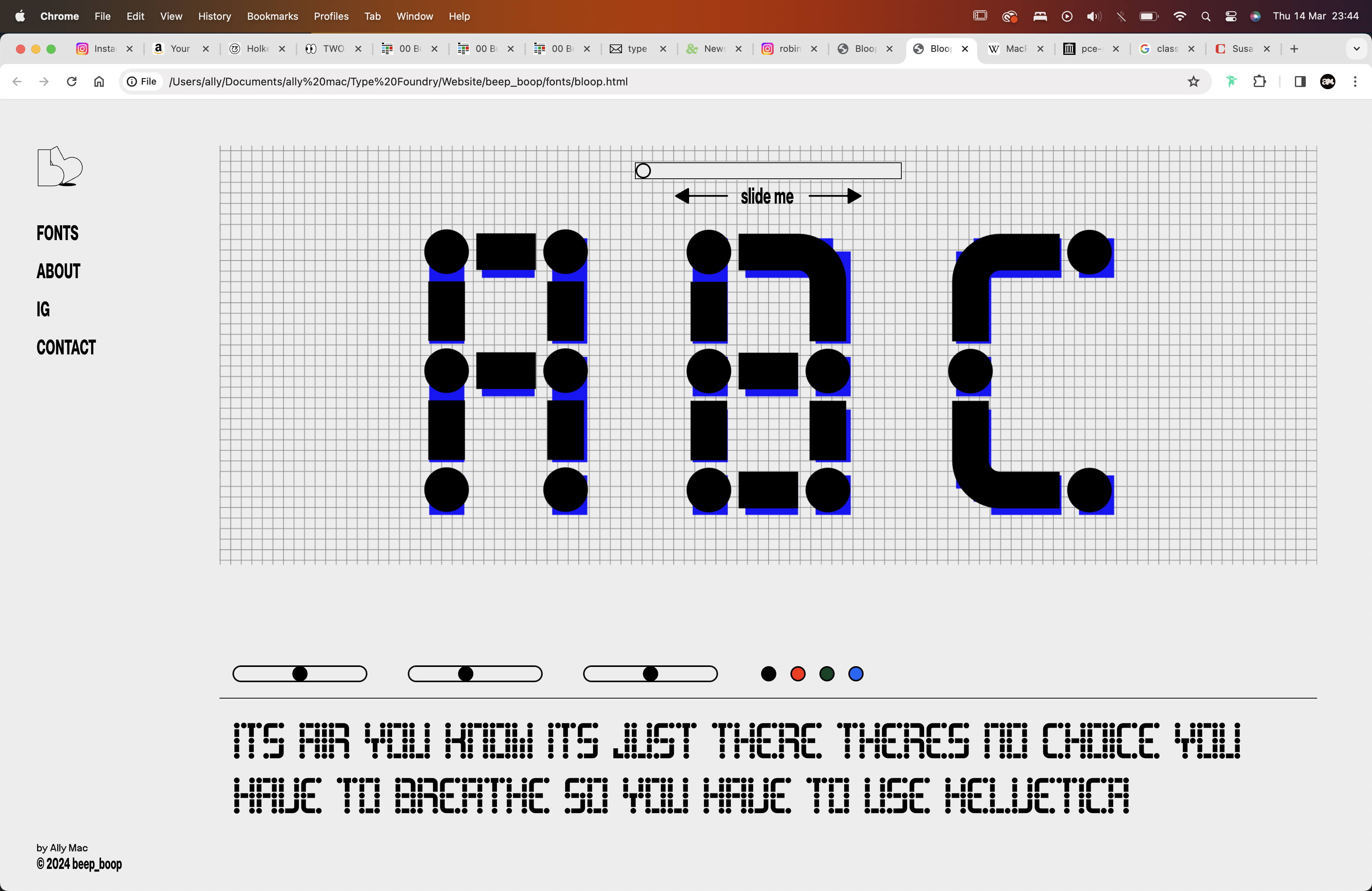The width and height of the screenshot is (1372, 891).
Task: Open the Profiles browser menu
Action: (331, 16)
